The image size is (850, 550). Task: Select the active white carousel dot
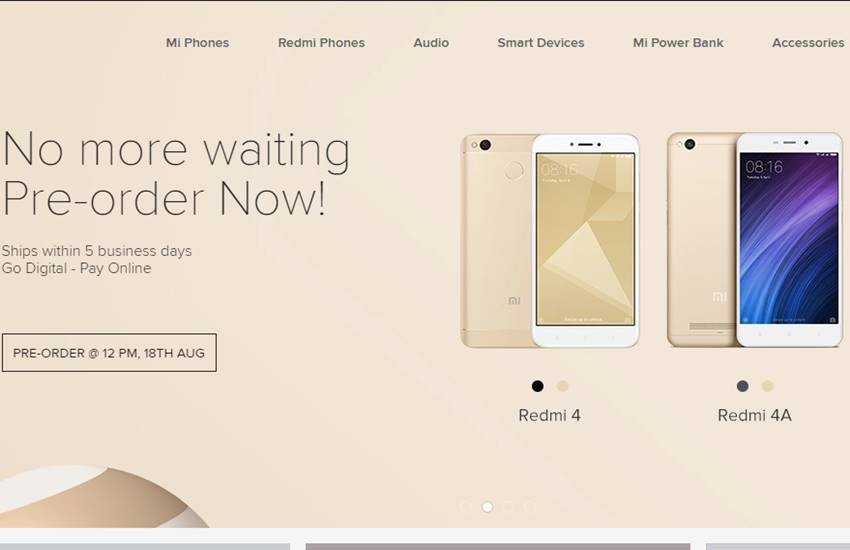(487, 507)
